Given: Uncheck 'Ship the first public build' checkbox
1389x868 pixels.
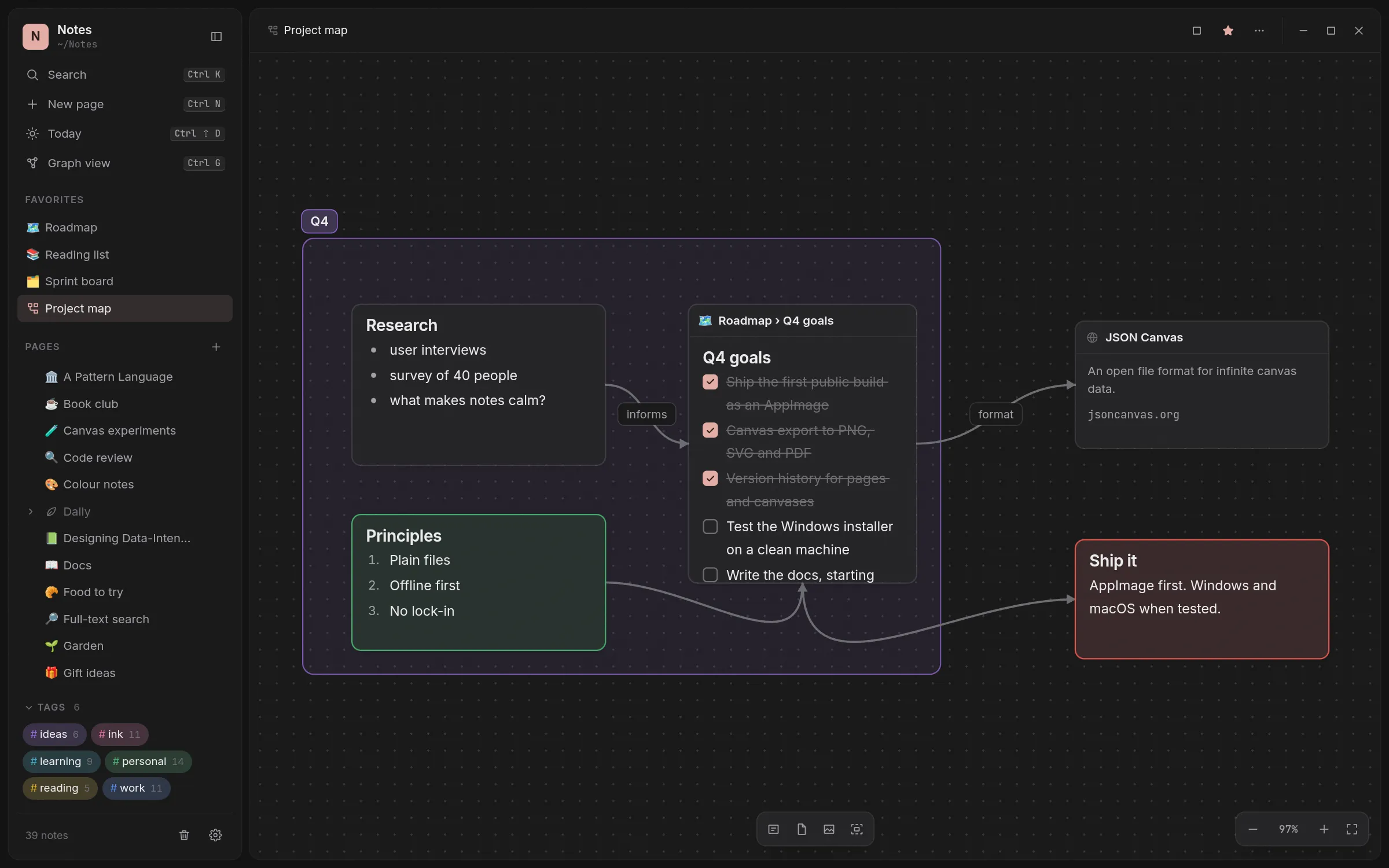Looking at the screenshot, I should point(710,382).
